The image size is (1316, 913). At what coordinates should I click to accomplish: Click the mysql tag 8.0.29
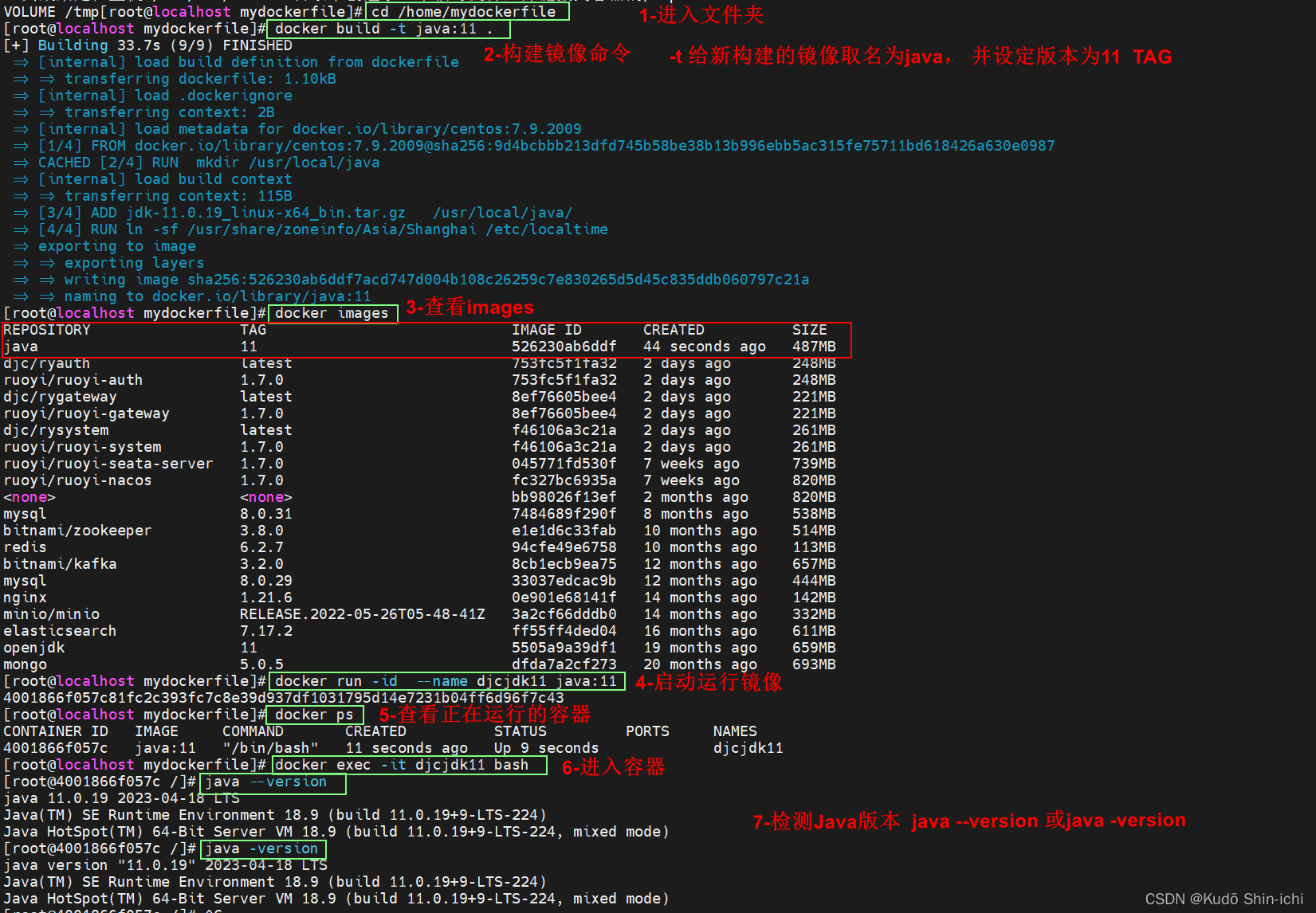(x=266, y=581)
